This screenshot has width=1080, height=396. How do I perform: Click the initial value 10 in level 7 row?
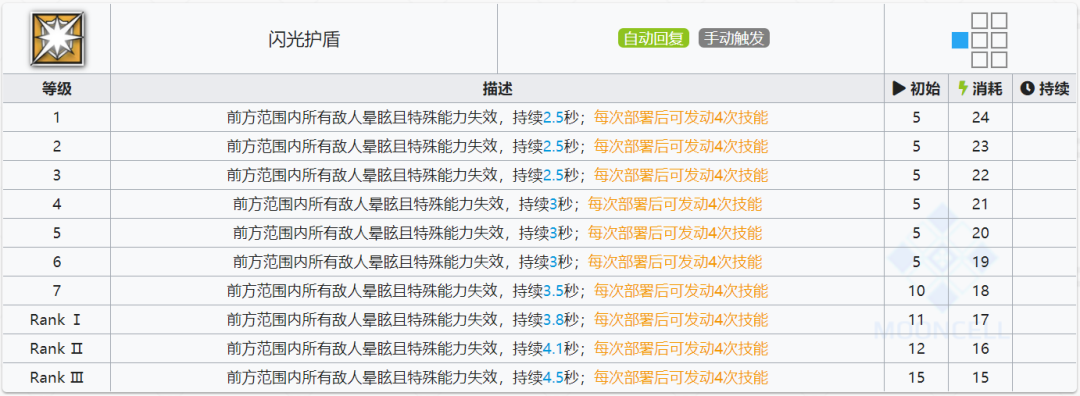pos(916,291)
